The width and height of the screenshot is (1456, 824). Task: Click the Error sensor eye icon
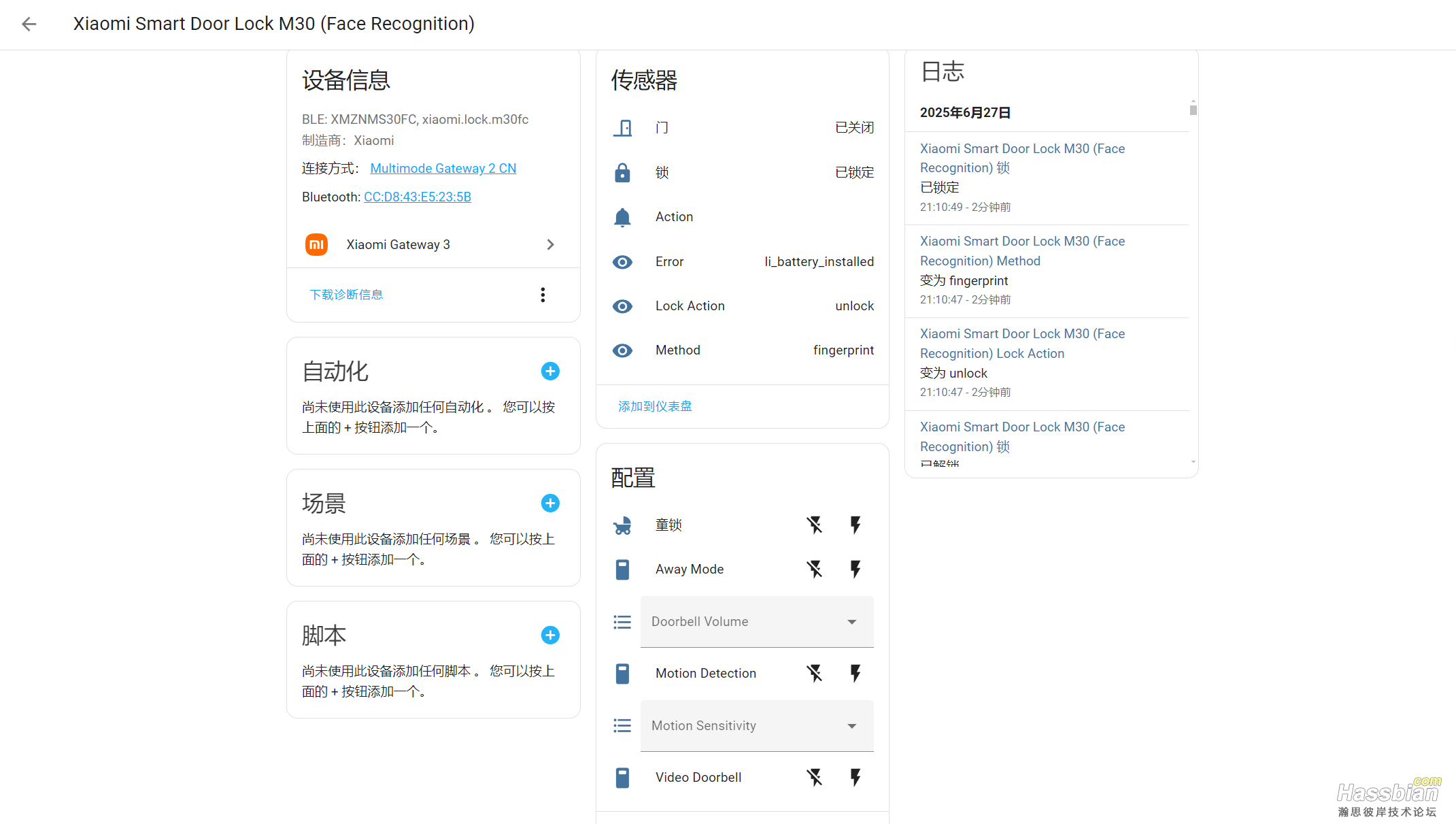click(622, 262)
